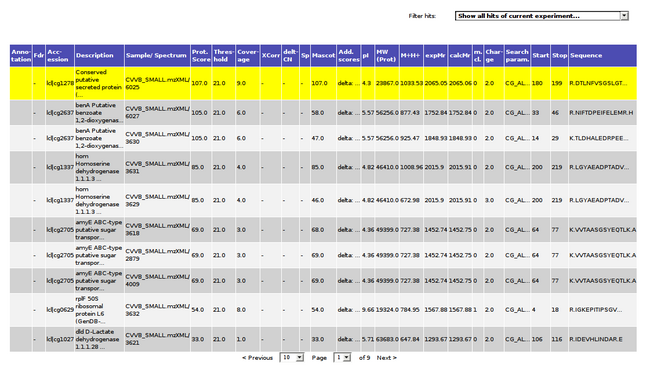Open the Filter hits dropdown
650x376 pixels.
tap(541, 16)
